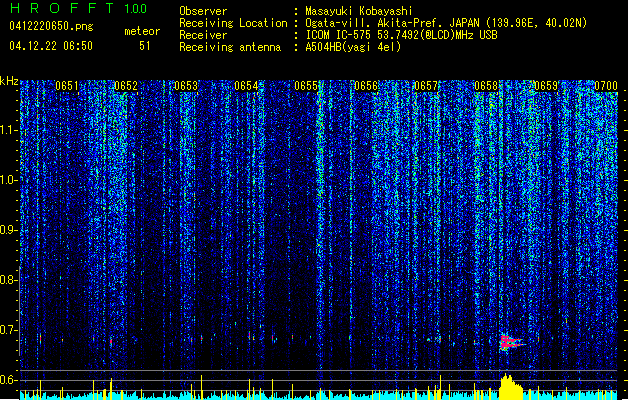Click the antenna A504HB(yagi 4el) text
The image size is (629, 400).
[x=353, y=47]
